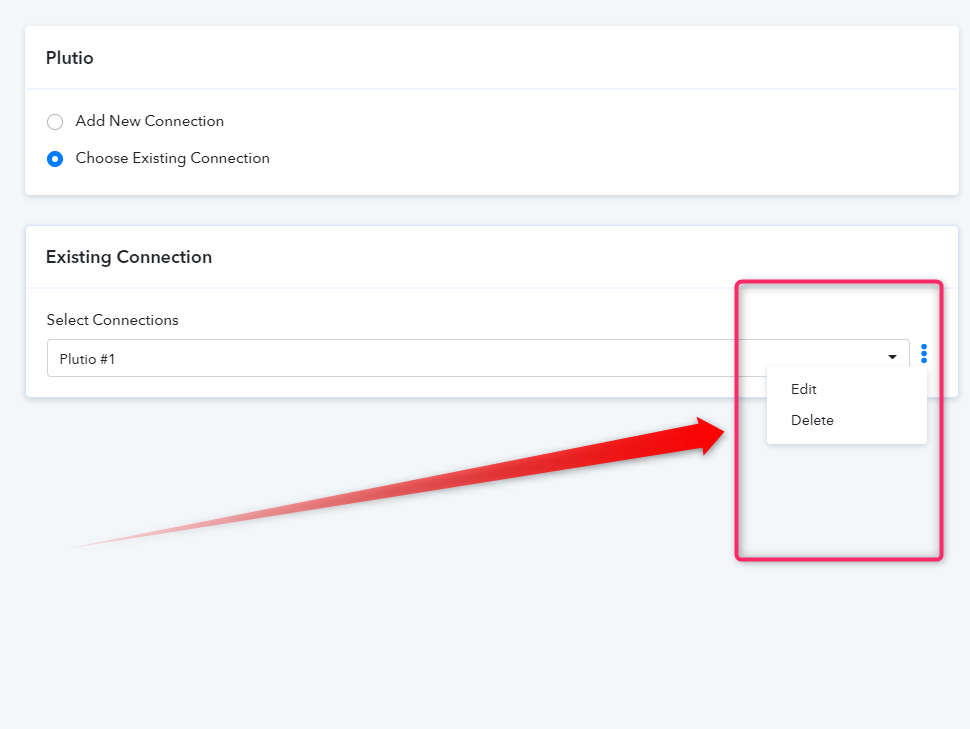This screenshot has height=729, width=970.
Task: Select the Choose Existing Connection radio button
Action: [55, 159]
